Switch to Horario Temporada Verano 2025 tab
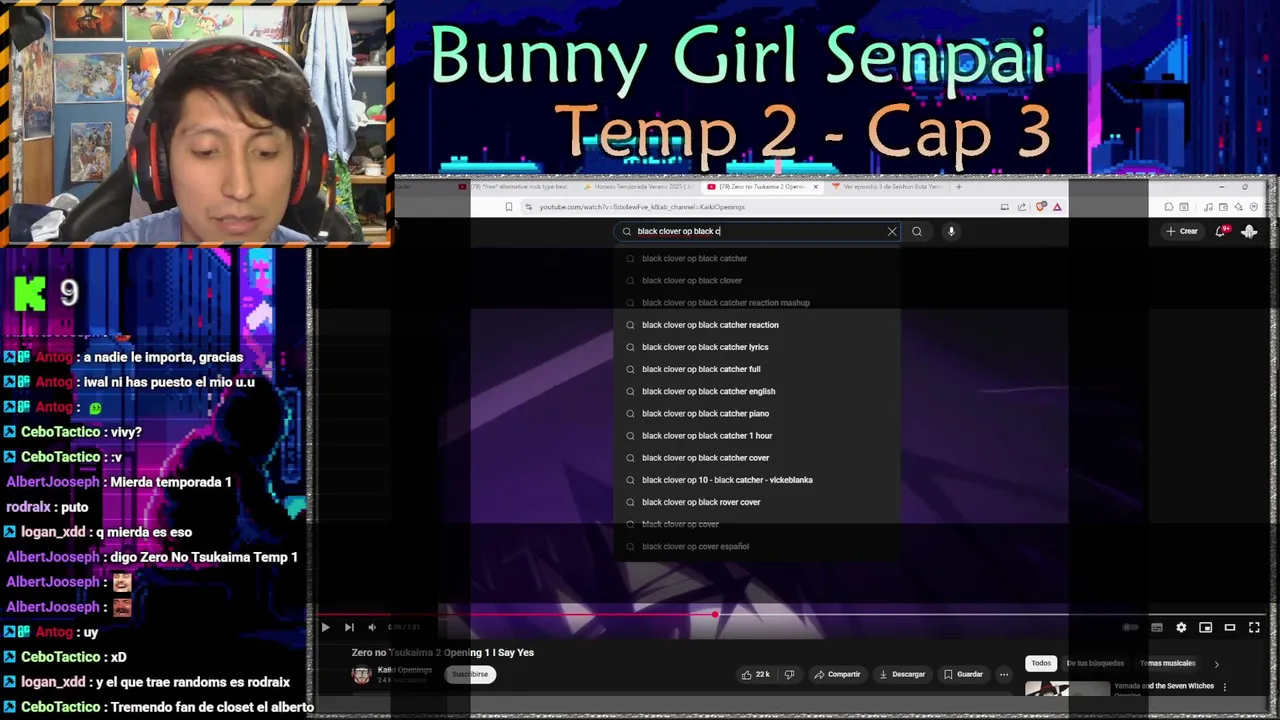Image resolution: width=1280 pixels, height=720 pixels. 640,187
